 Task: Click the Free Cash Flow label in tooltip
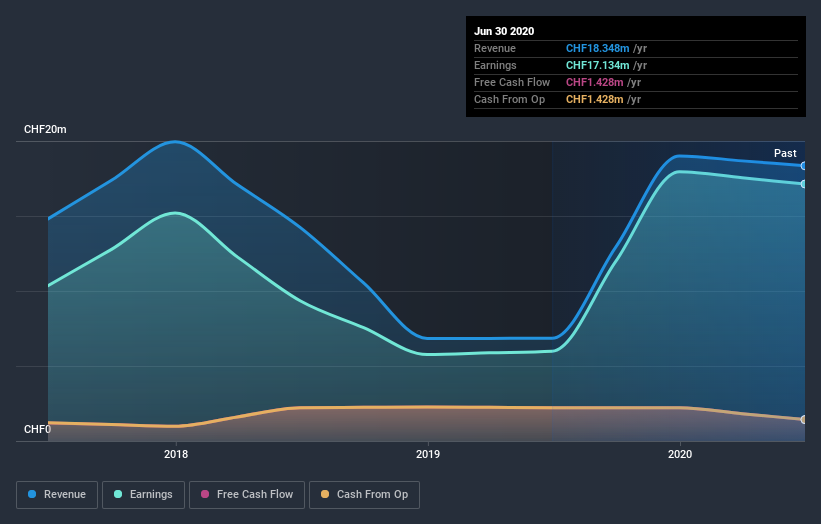click(512, 82)
